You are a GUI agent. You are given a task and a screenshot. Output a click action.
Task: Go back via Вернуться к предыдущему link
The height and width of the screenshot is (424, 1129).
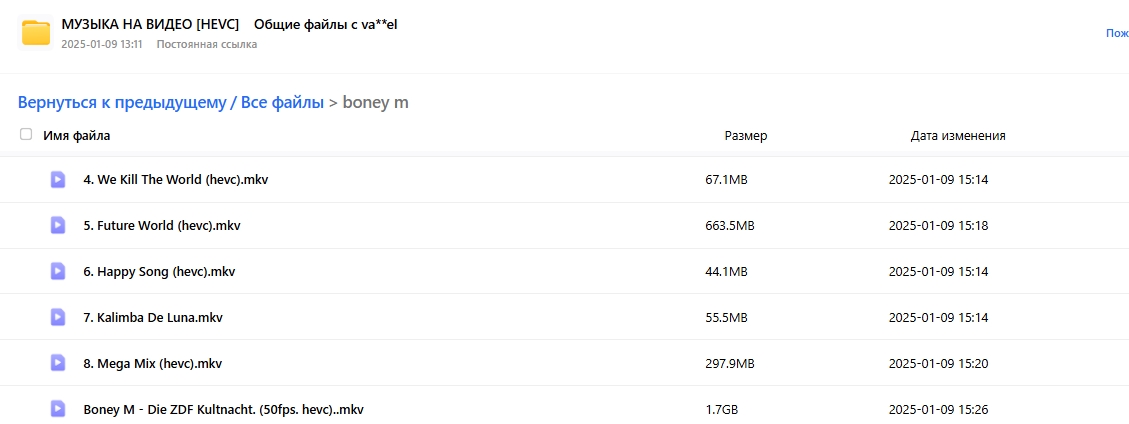(122, 102)
